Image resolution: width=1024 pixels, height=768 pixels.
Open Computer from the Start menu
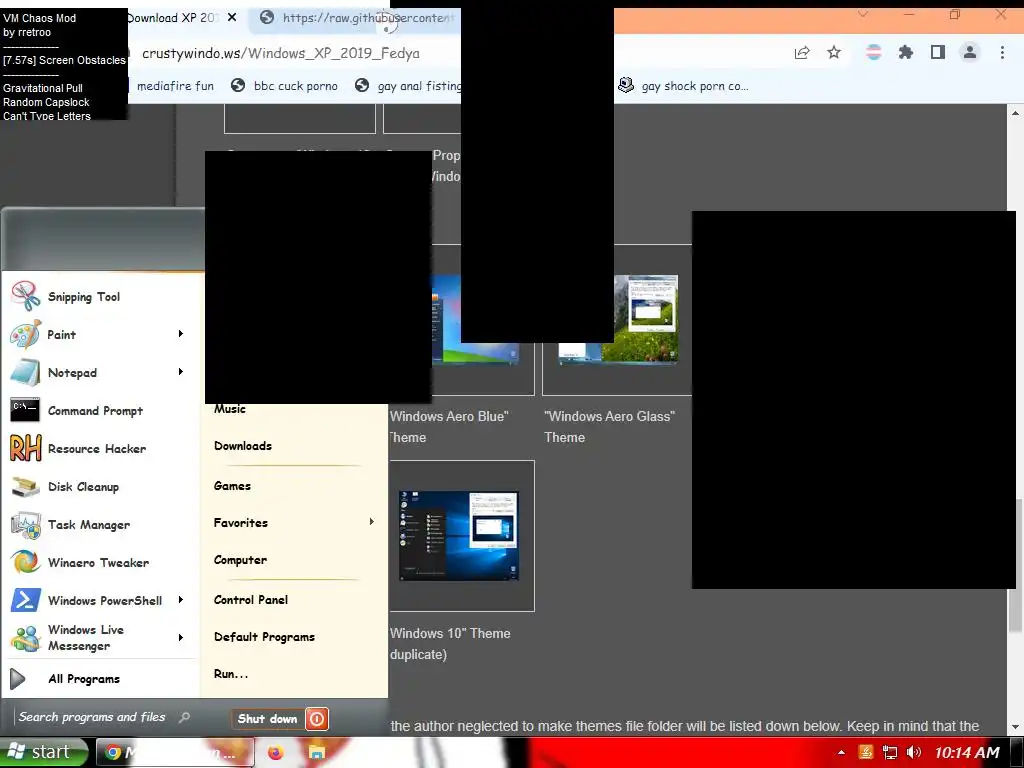point(240,560)
